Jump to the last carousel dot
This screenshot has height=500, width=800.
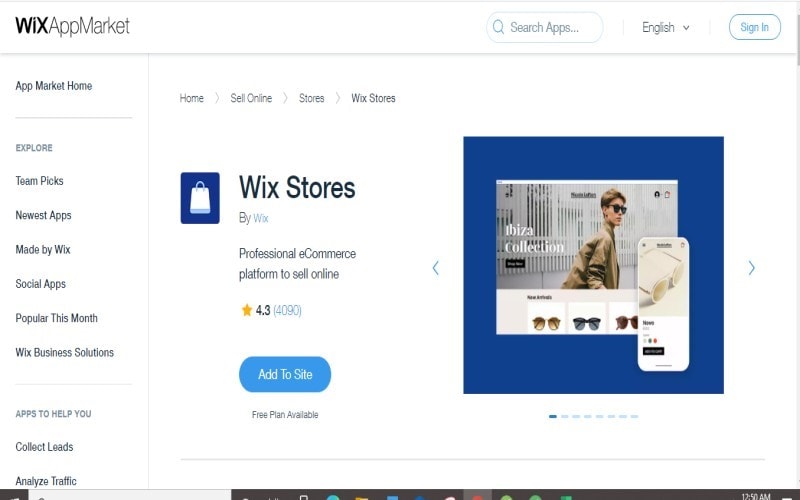click(634, 416)
